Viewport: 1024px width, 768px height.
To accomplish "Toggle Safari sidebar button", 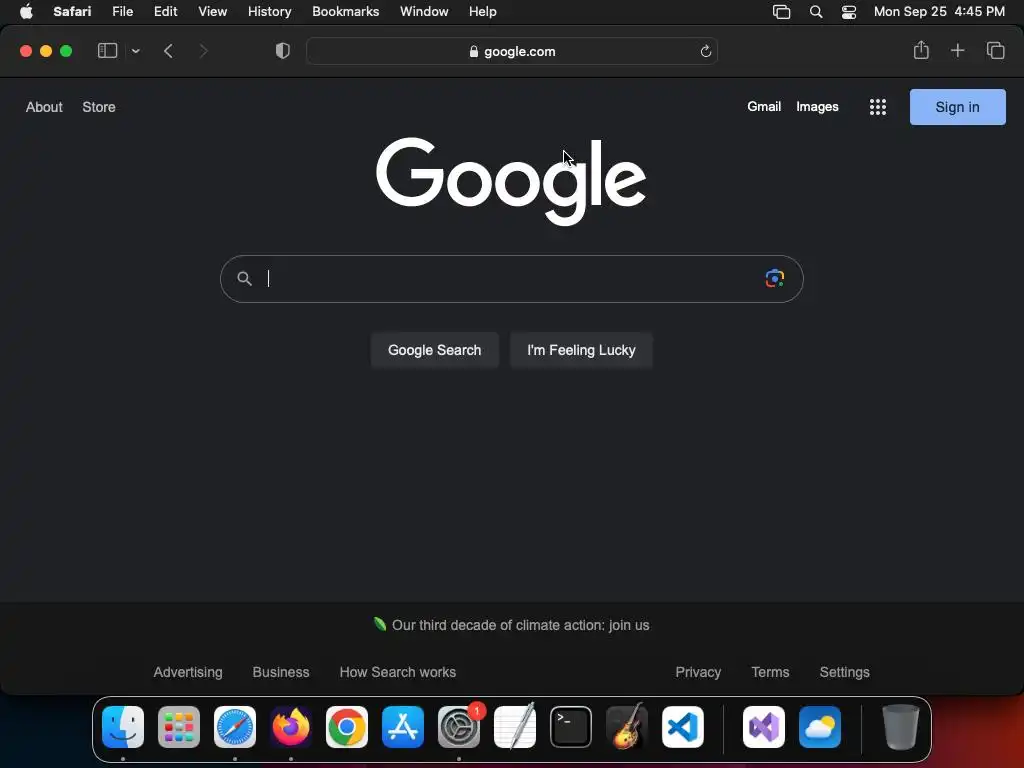I will pyautogui.click(x=107, y=51).
